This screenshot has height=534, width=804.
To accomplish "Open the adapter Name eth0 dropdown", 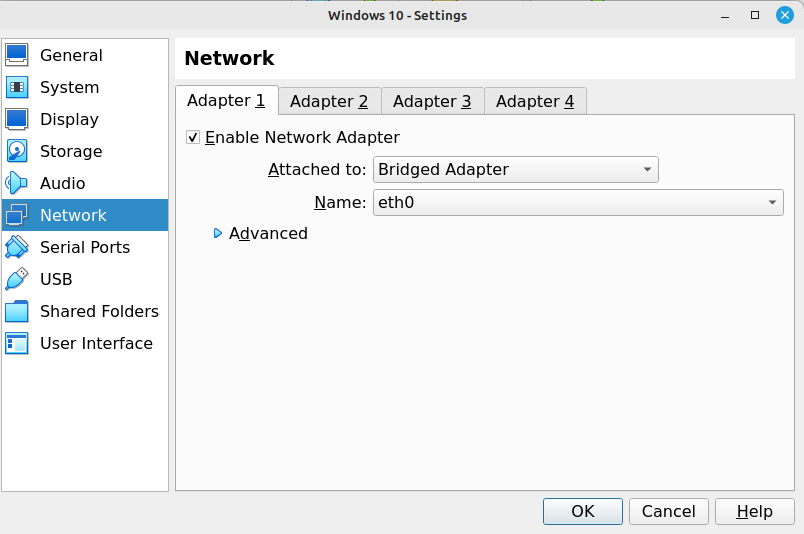I will [578, 203].
